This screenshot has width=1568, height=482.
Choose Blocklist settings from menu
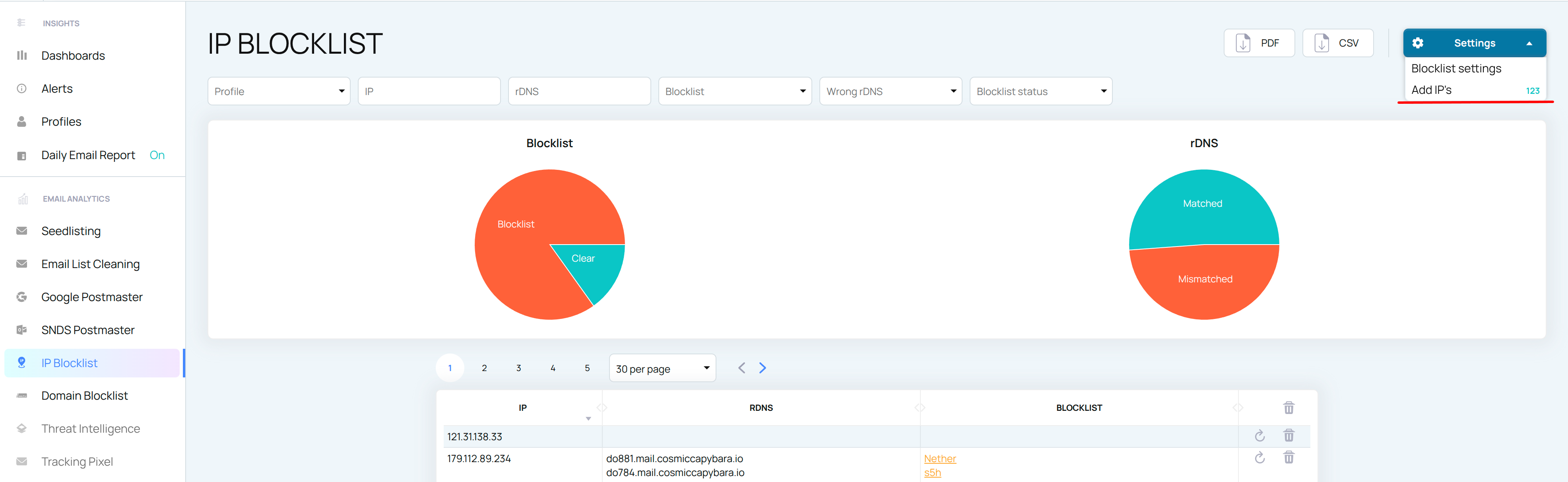tap(1456, 68)
